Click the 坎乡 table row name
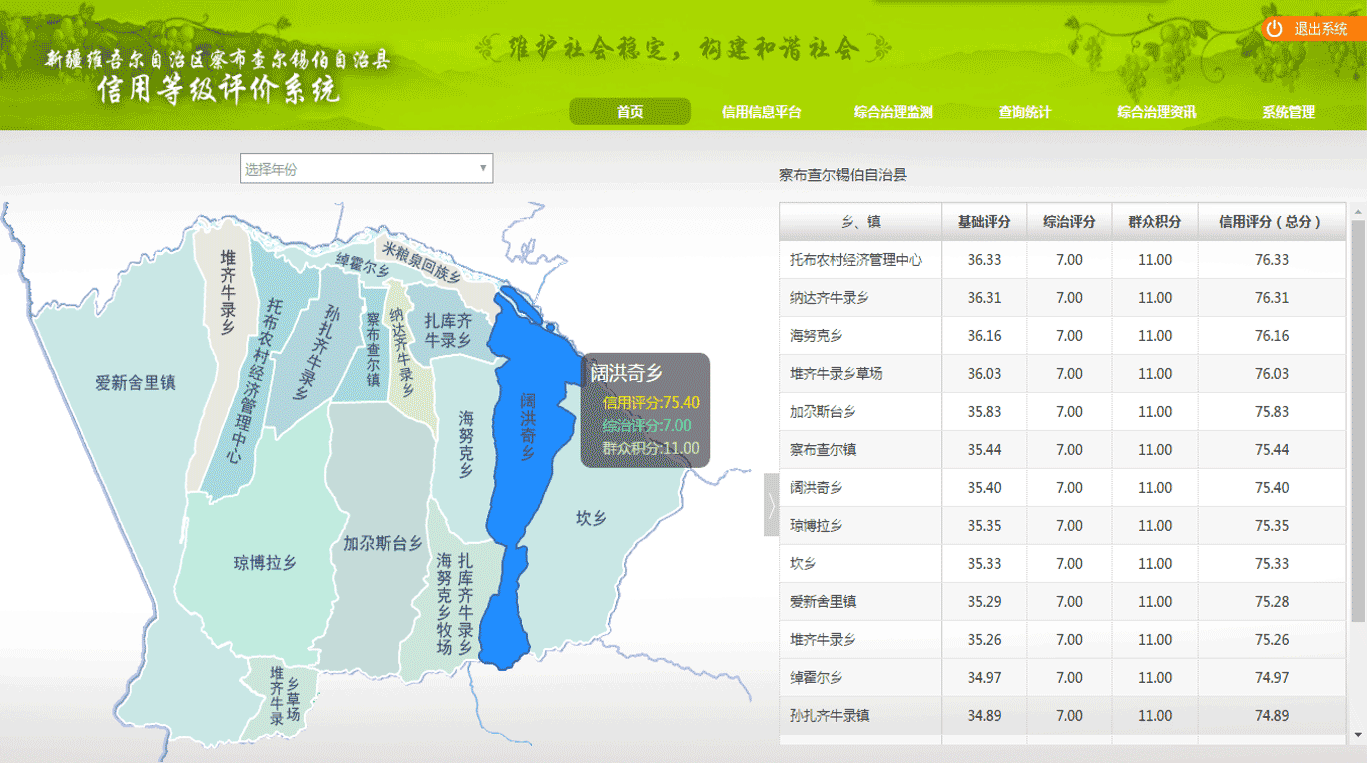Viewport: 1367px width, 763px height. 803,564
